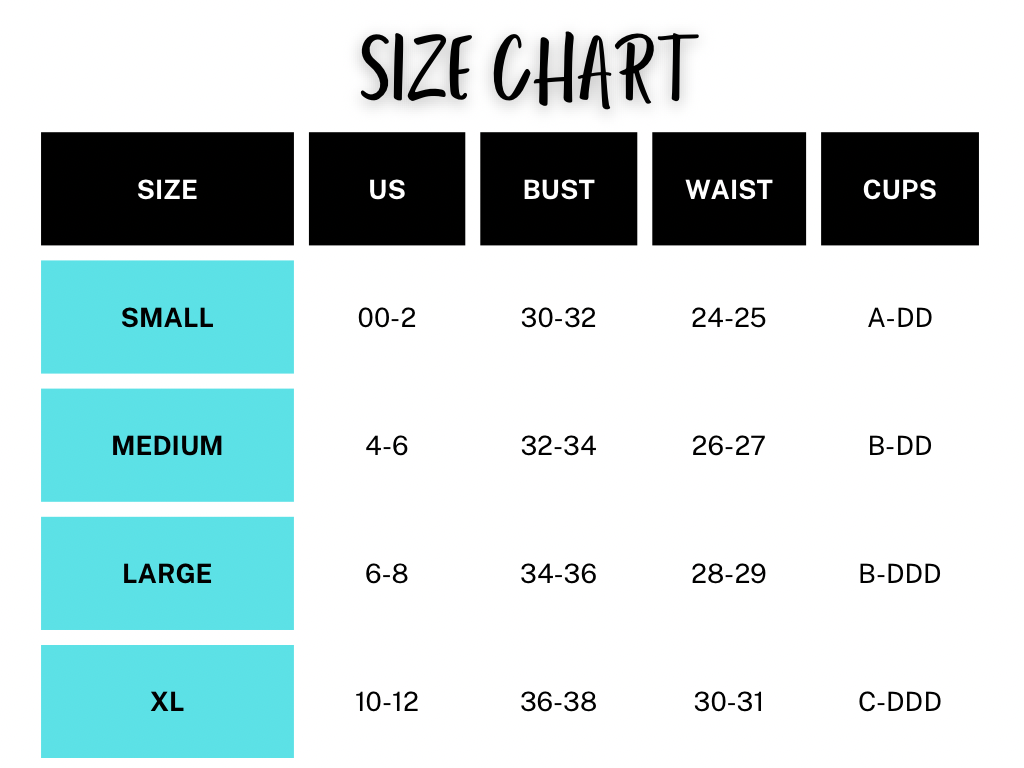This screenshot has height=768, width=1024.
Task: Select the SIZE column header
Action: 167,189
